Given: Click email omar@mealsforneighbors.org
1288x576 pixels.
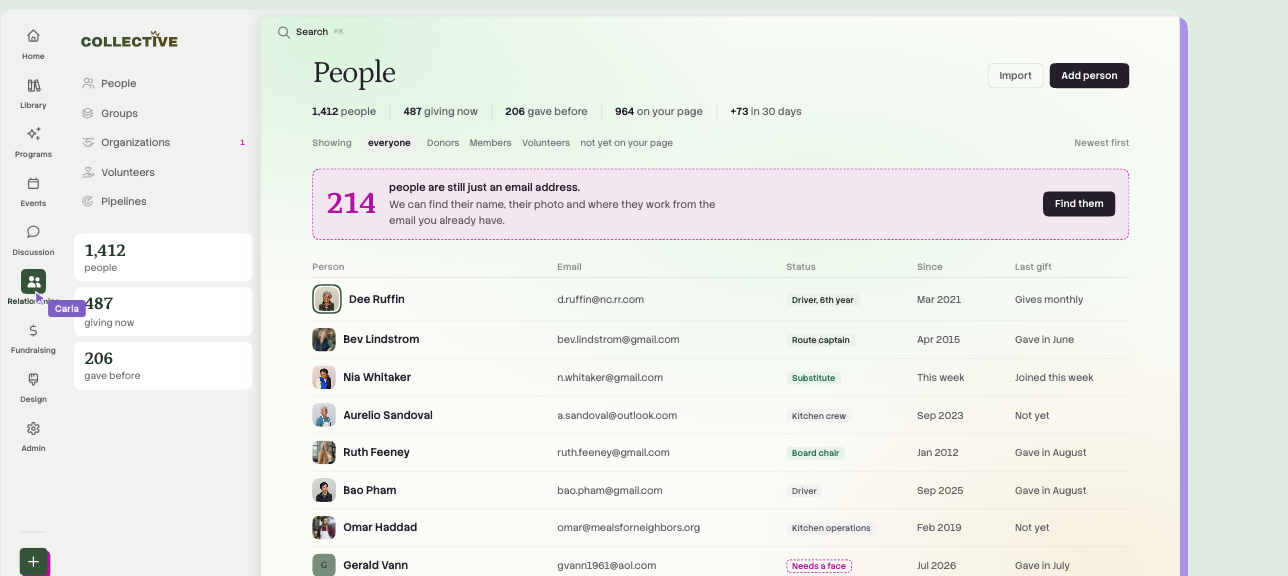Looking at the screenshot, I should 628,527.
